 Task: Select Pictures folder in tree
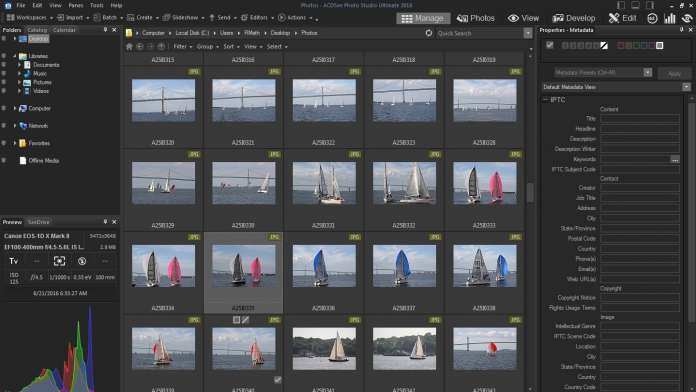42,82
